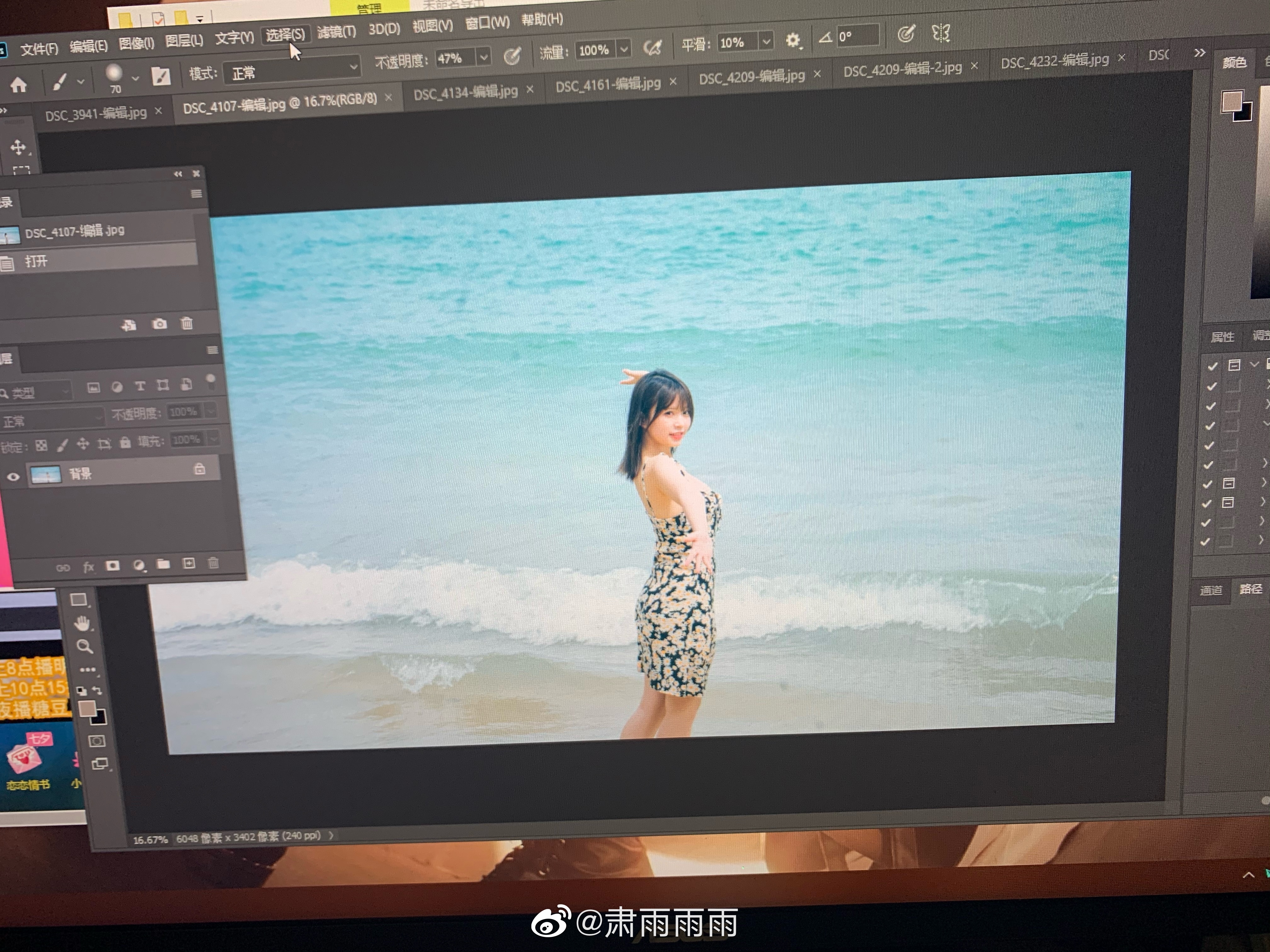
Task: Open the 模式 blend mode dropdown
Action: click(x=292, y=71)
